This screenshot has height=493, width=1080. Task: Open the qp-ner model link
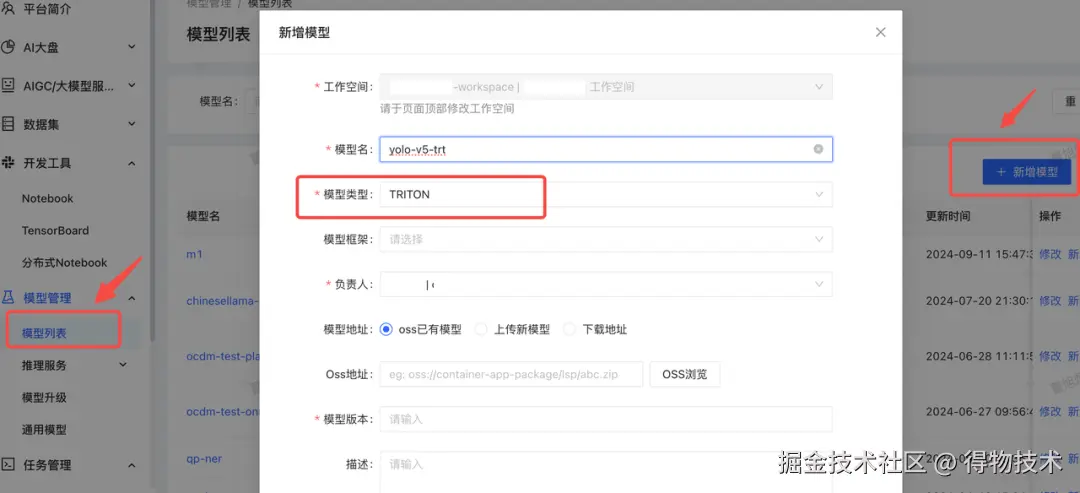(x=204, y=458)
